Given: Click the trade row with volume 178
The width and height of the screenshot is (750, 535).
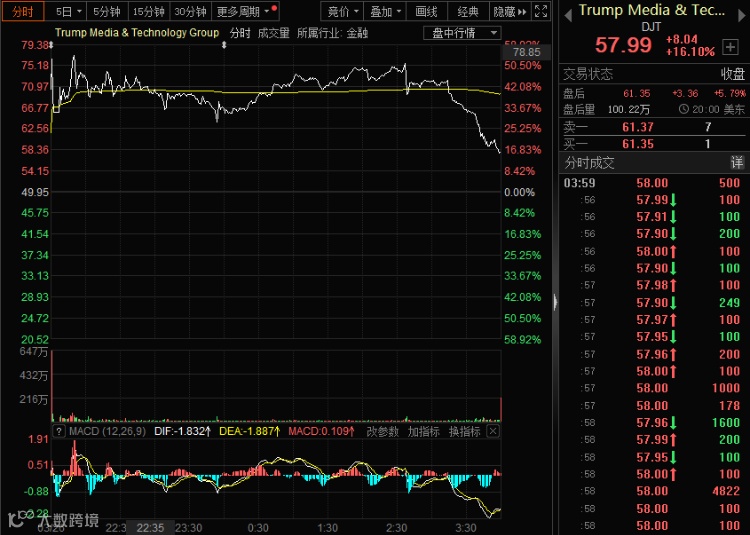Looking at the screenshot, I should click(x=654, y=405).
